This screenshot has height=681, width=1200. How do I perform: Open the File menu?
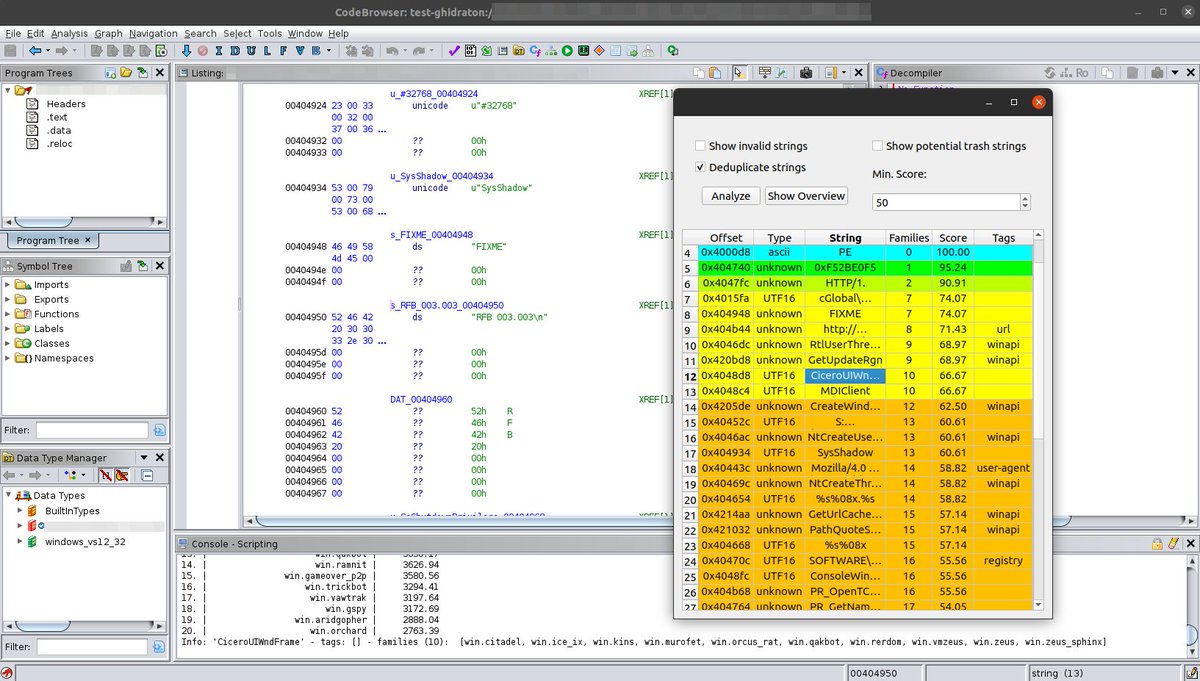pyautogui.click(x=13, y=33)
